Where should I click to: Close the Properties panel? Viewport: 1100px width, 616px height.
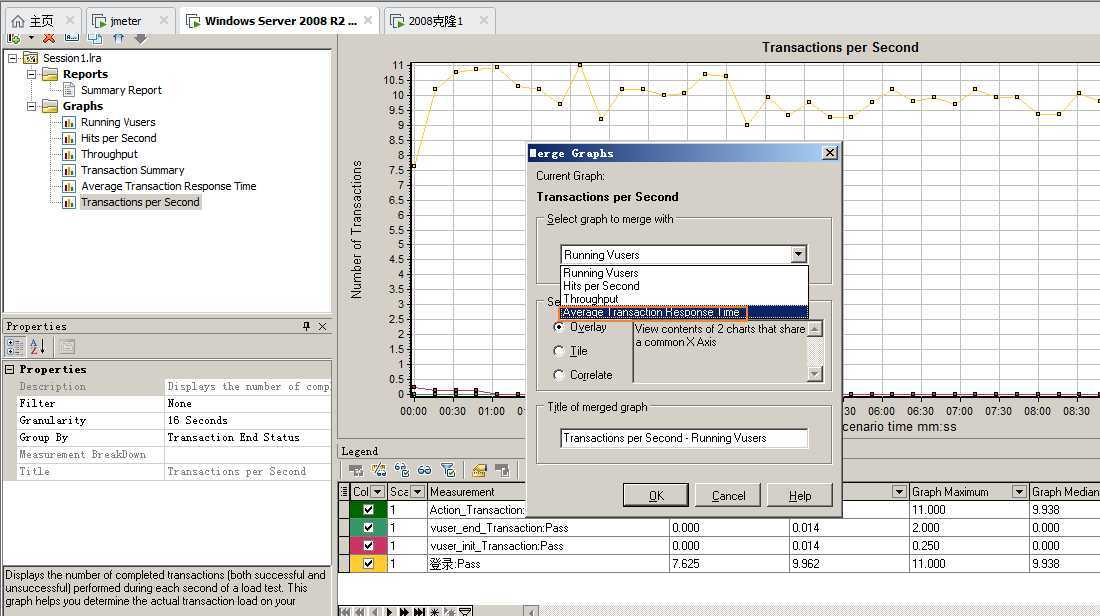[323, 326]
